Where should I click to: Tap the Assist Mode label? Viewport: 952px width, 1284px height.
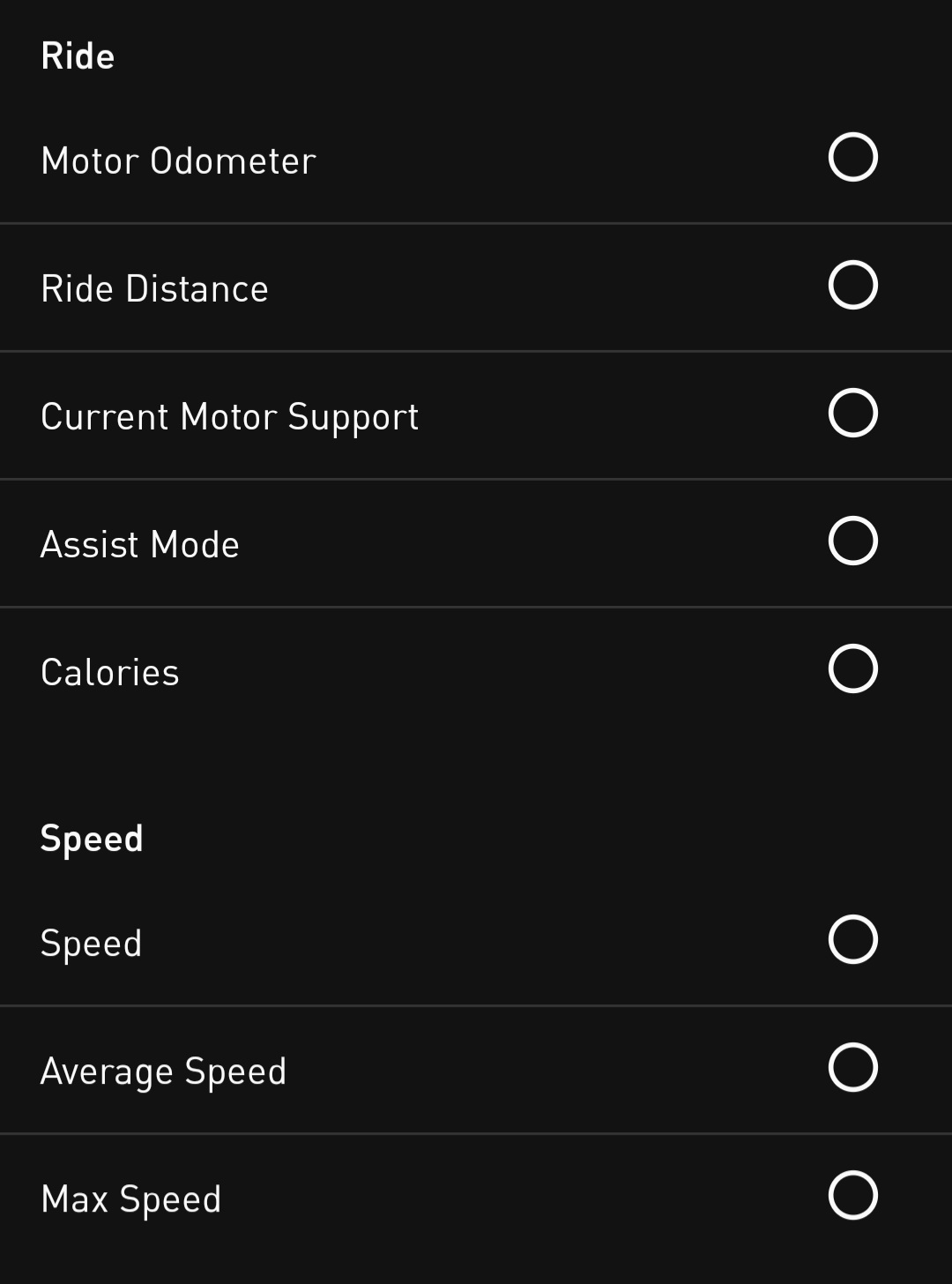point(139,544)
